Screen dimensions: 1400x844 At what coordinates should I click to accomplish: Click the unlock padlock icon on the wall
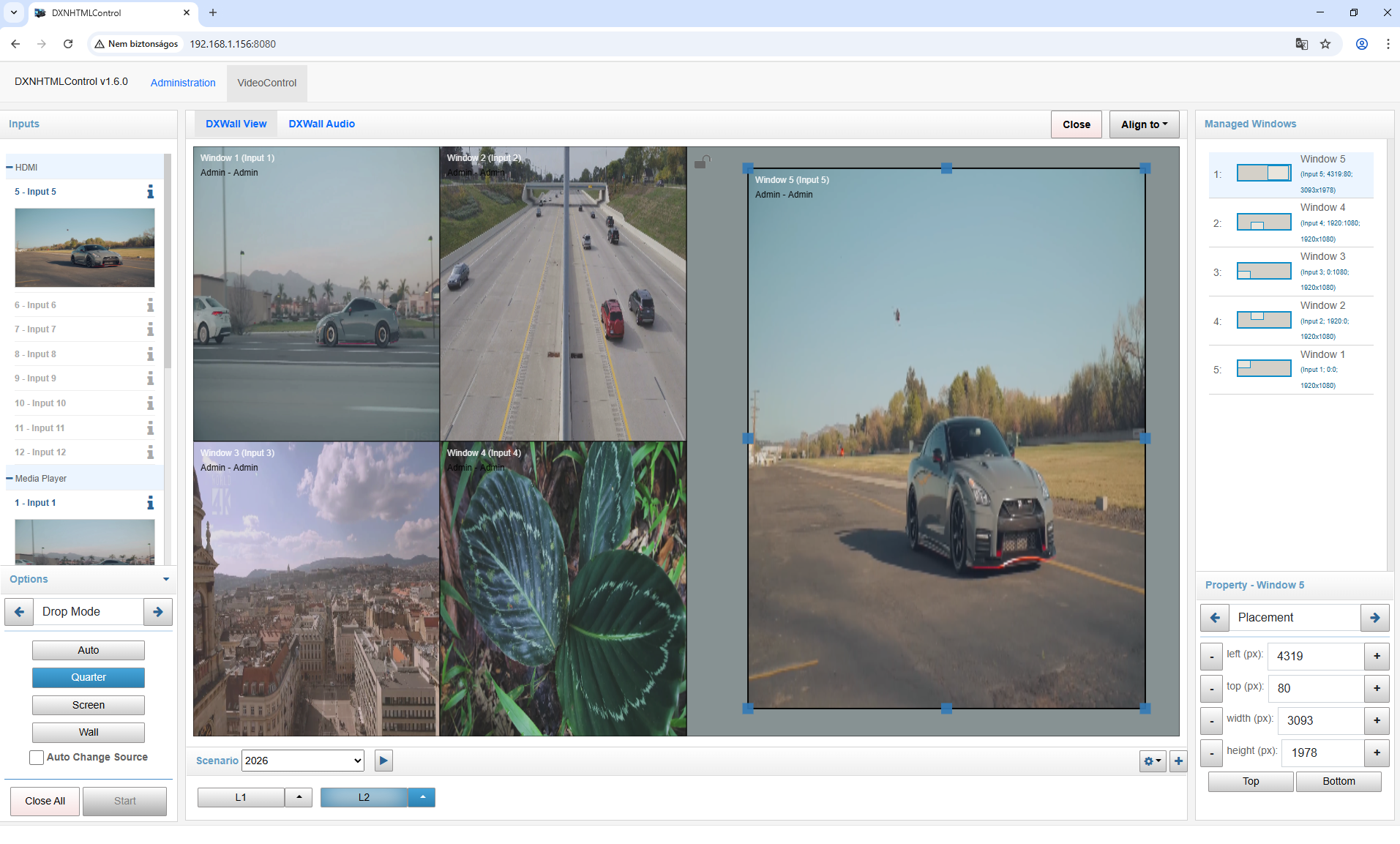(x=702, y=162)
